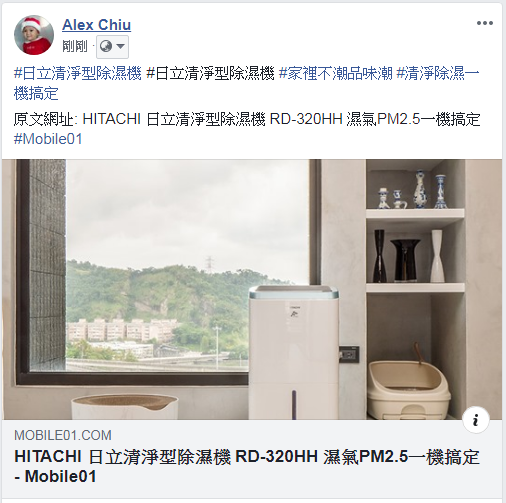Click the - Mobile01 title suffix
506x503 pixels.
coord(55,476)
